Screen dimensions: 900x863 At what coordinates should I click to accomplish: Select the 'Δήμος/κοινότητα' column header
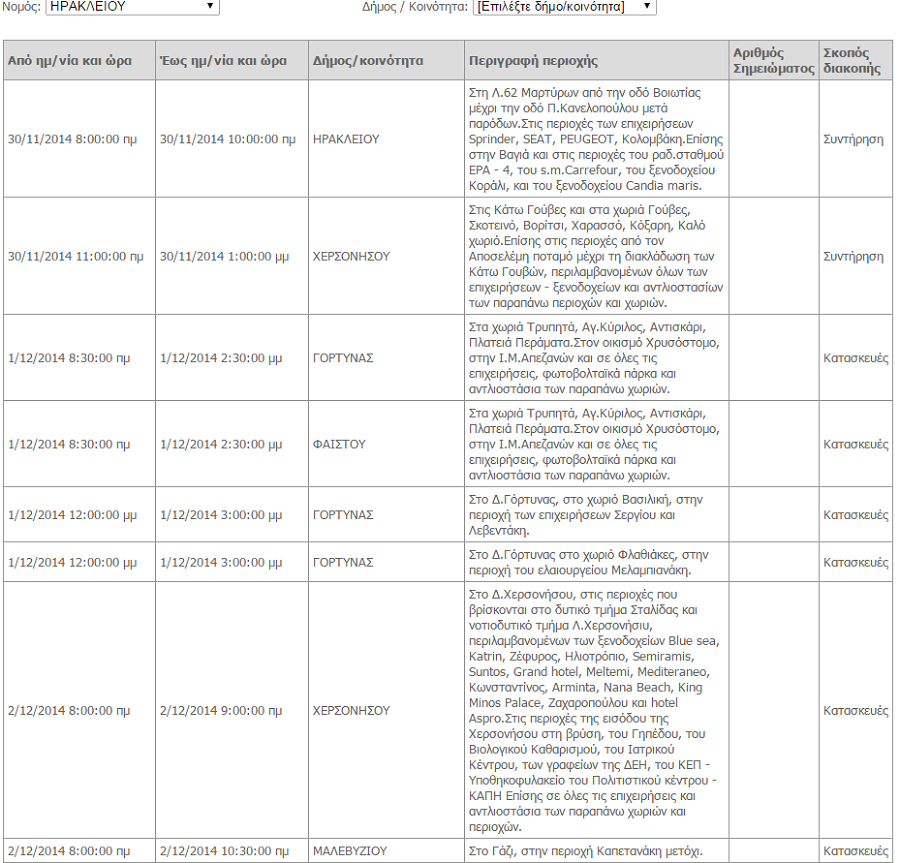tap(368, 61)
